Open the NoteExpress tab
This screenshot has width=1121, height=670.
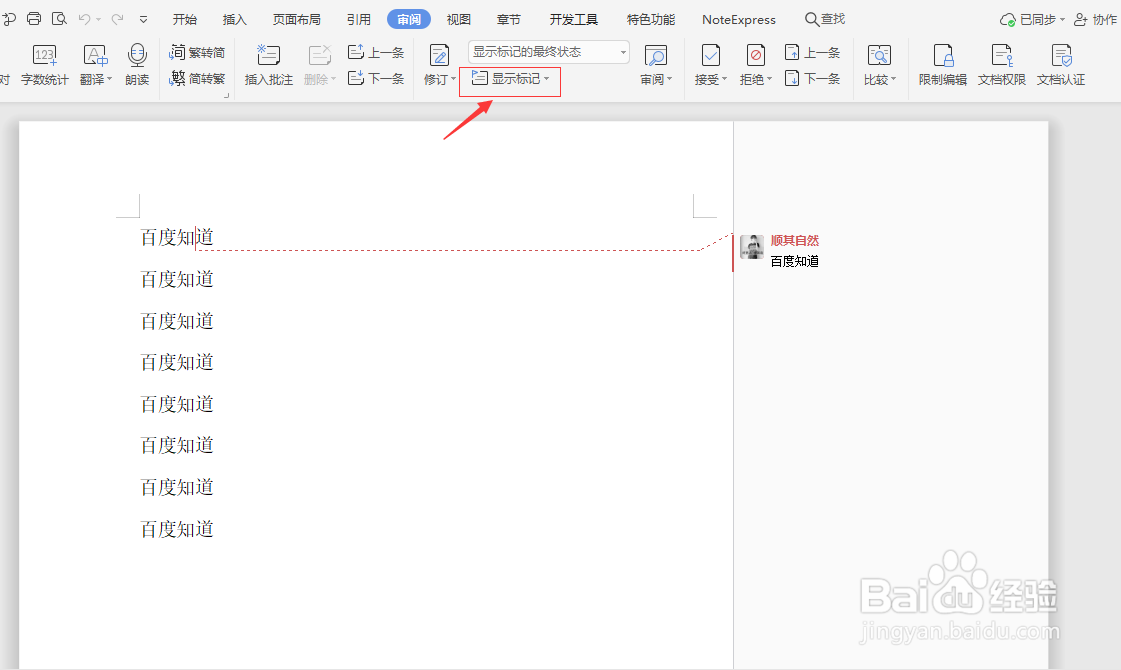(x=739, y=19)
